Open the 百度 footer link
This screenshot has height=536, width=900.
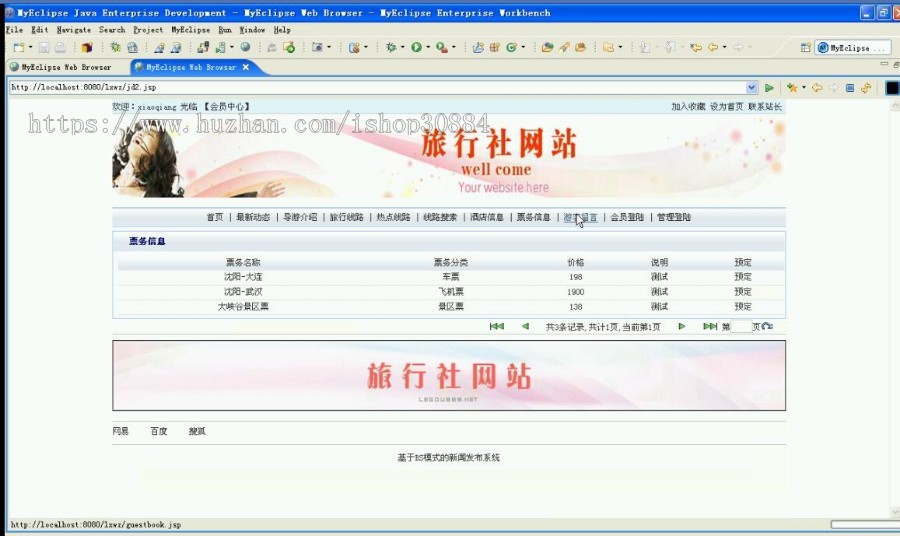(159, 431)
